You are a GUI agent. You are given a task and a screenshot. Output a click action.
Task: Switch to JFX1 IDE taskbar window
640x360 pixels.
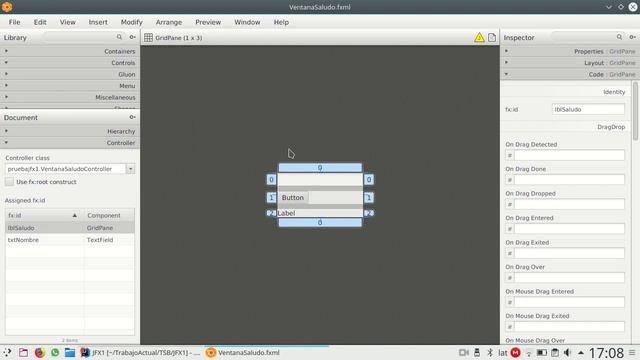tap(139, 352)
